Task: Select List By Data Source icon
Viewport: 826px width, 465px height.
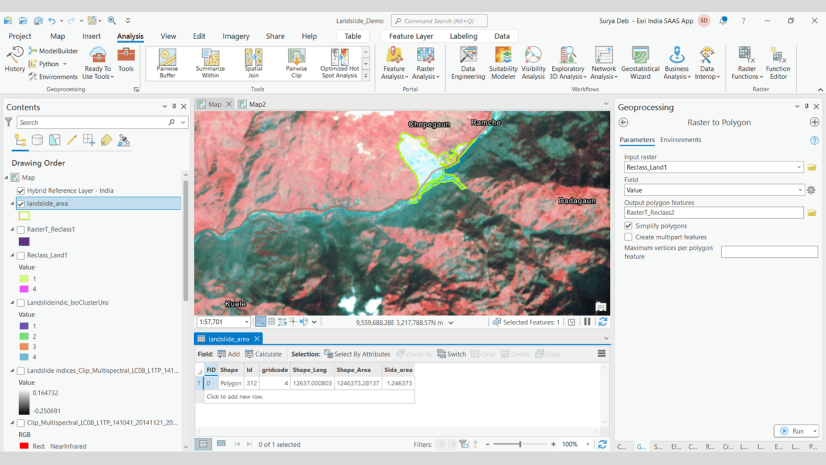Action: tap(37, 140)
